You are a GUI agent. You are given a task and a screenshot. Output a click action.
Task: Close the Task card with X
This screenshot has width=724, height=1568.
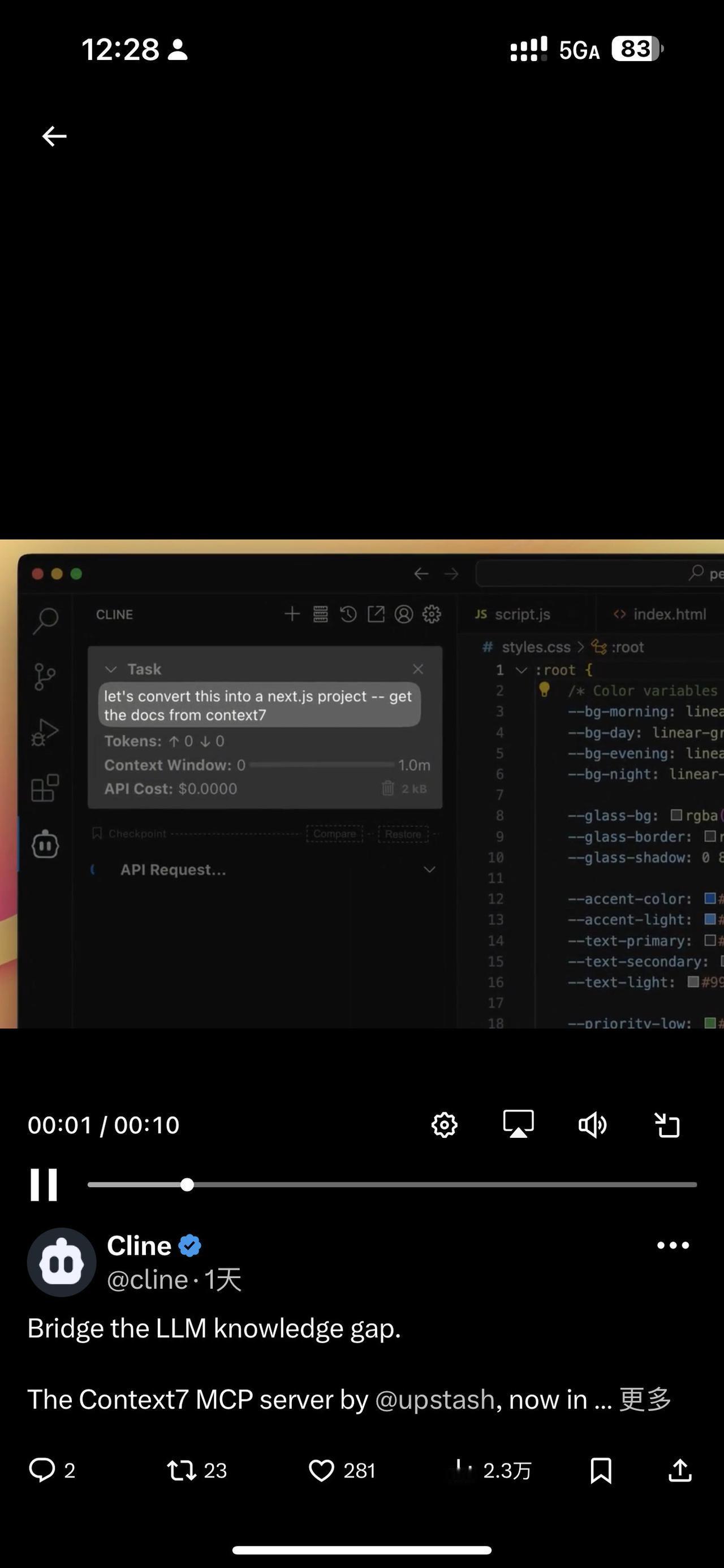point(418,669)
